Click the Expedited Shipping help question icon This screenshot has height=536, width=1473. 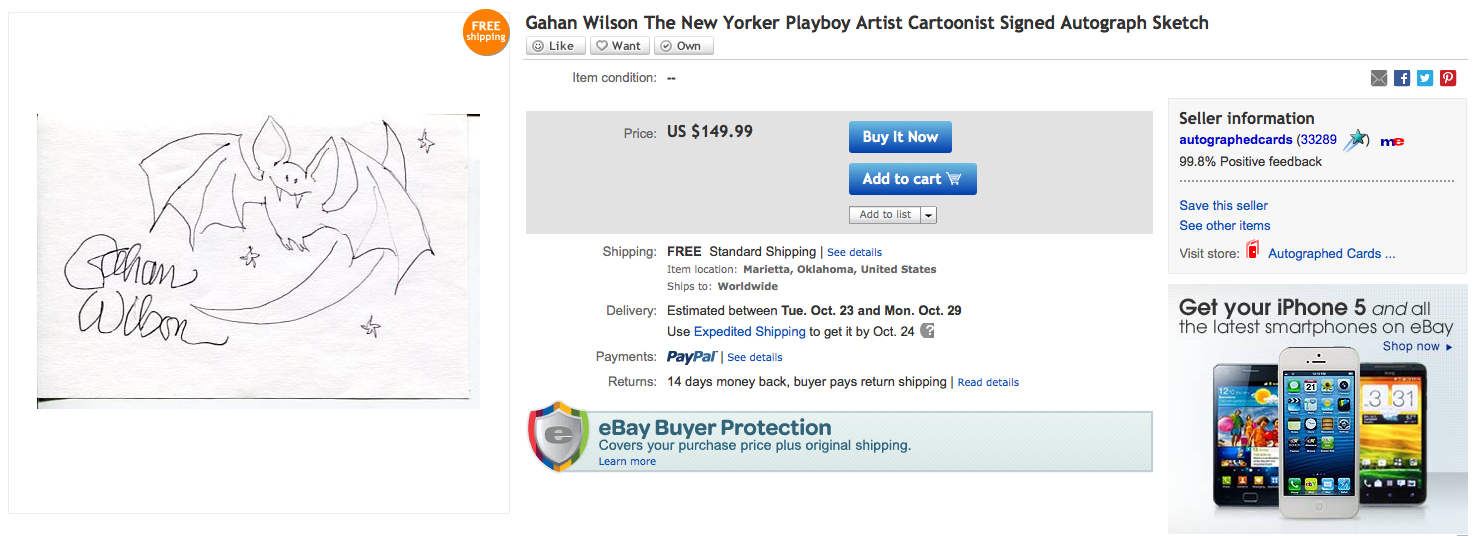927,331
